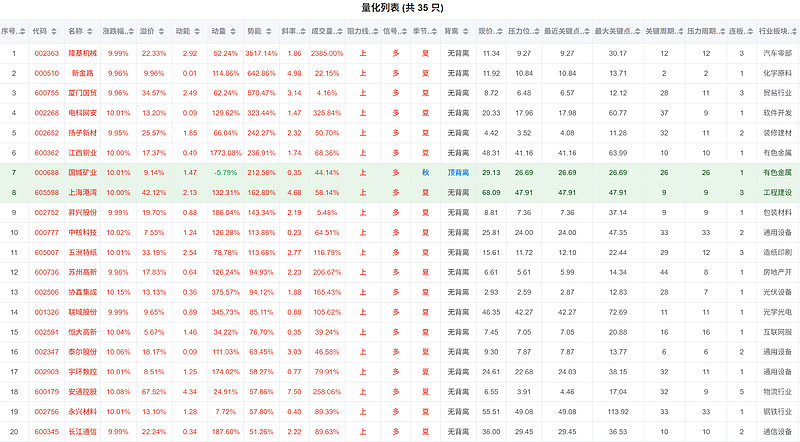The image size is (800, 442).
Task: Sort by the 最大关键点 column sort icon
Action: tap(638, 32)
